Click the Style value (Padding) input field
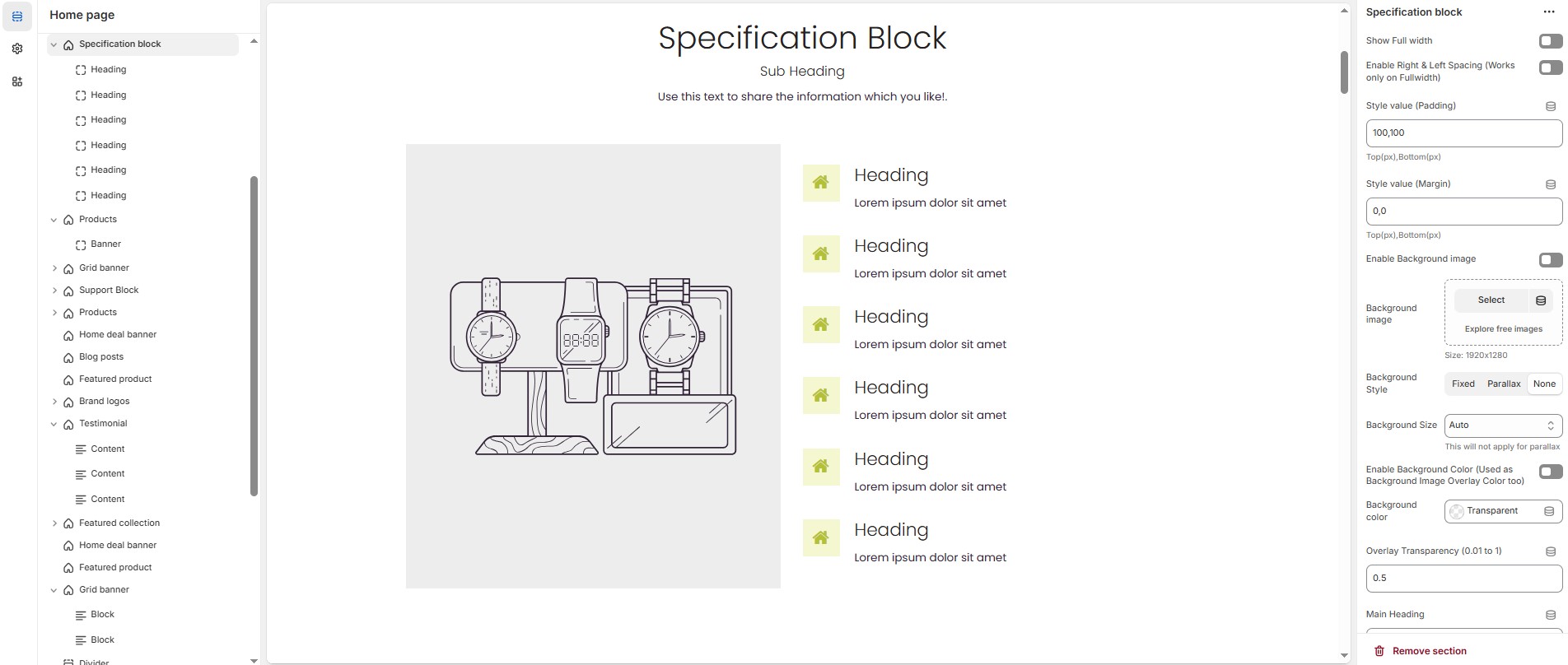This screenshot has height=665, width=1568. pyautogui.click(x=1463, y=133)
